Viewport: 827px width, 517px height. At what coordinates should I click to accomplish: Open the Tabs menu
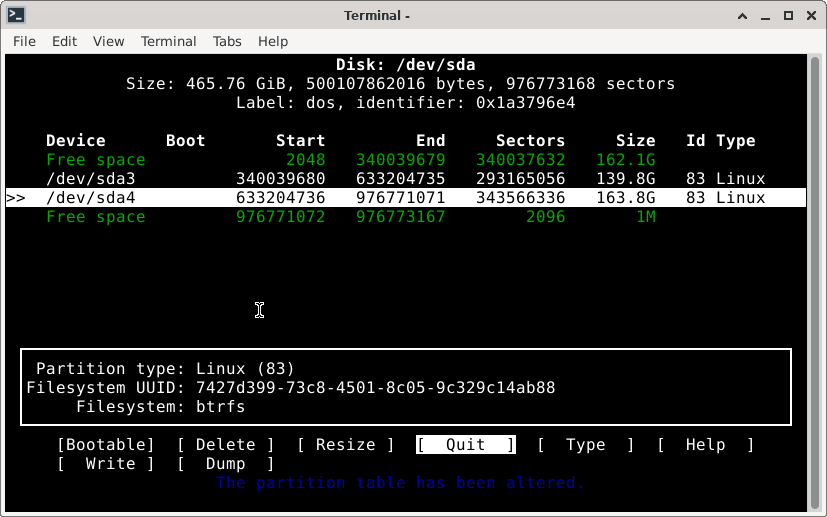click(227, 41)
